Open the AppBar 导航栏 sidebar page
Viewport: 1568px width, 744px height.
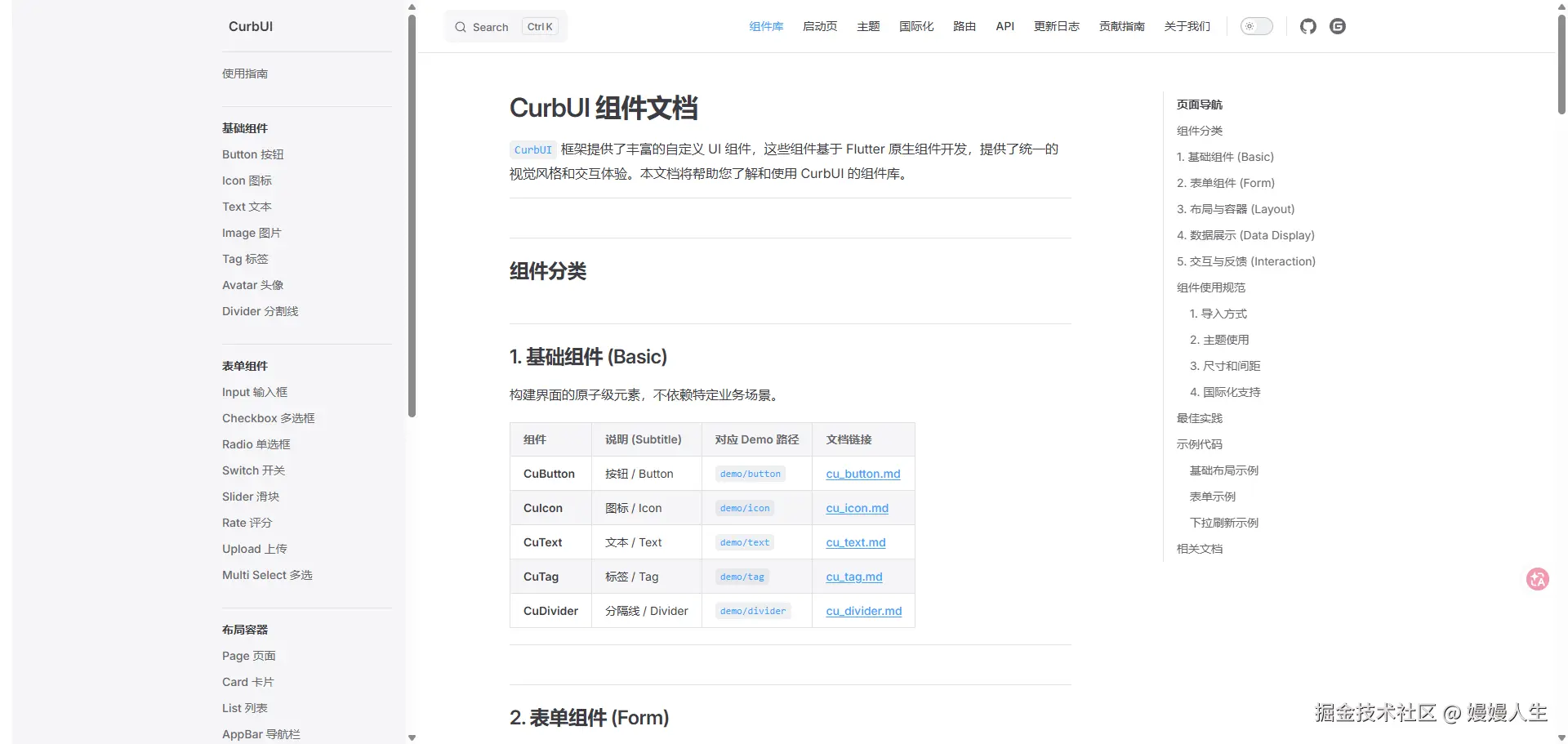tap(261, 734)
